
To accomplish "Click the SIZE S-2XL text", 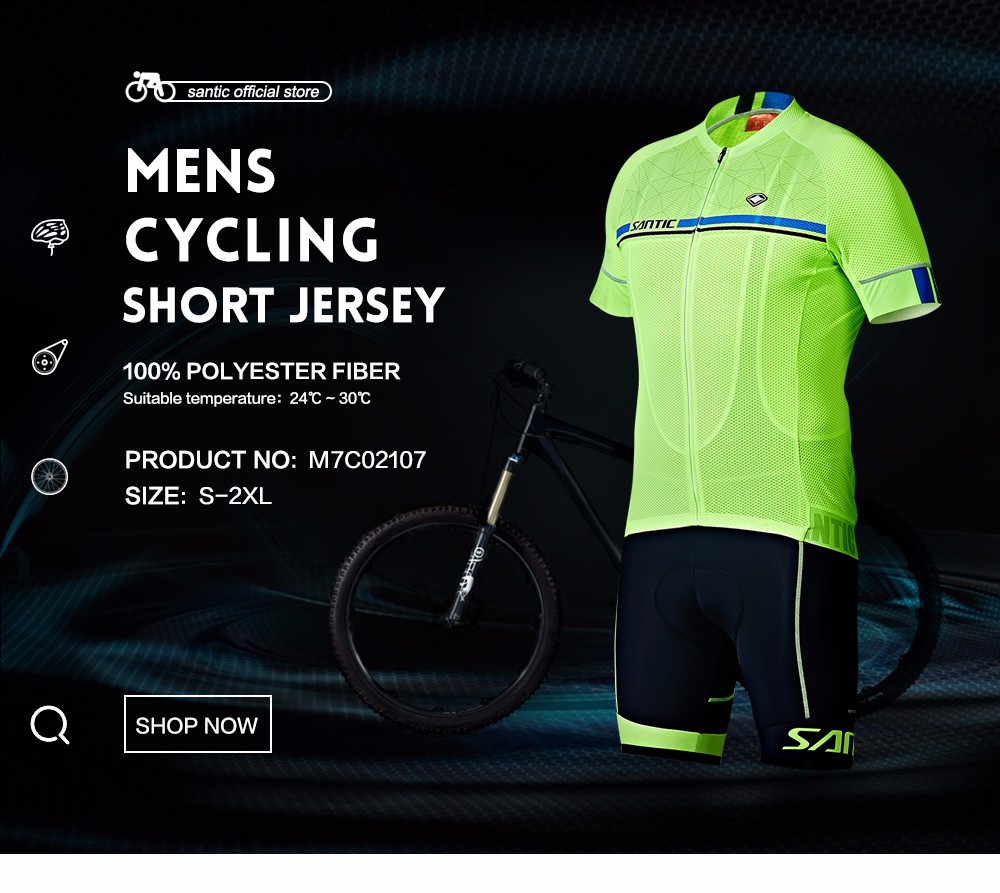I will click(x=198, y=496).
